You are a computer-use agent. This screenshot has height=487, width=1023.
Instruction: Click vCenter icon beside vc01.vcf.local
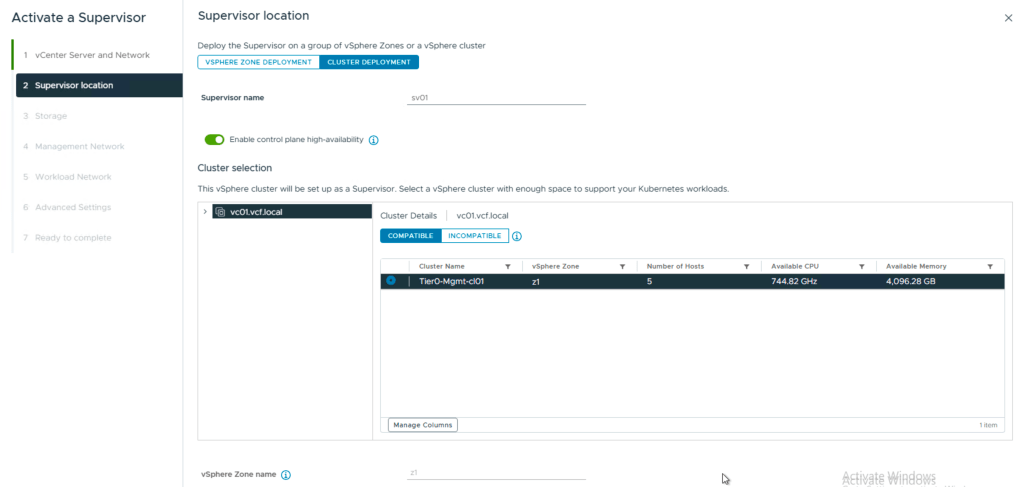(220, 212)
